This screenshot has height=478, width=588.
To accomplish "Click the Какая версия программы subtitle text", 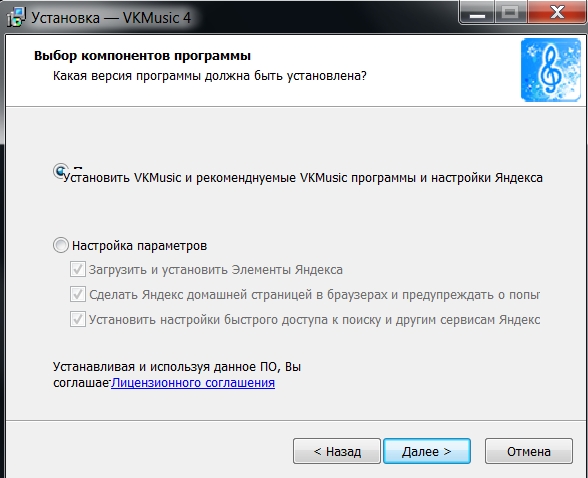I will pyautogui.click(x=210, y=76).
